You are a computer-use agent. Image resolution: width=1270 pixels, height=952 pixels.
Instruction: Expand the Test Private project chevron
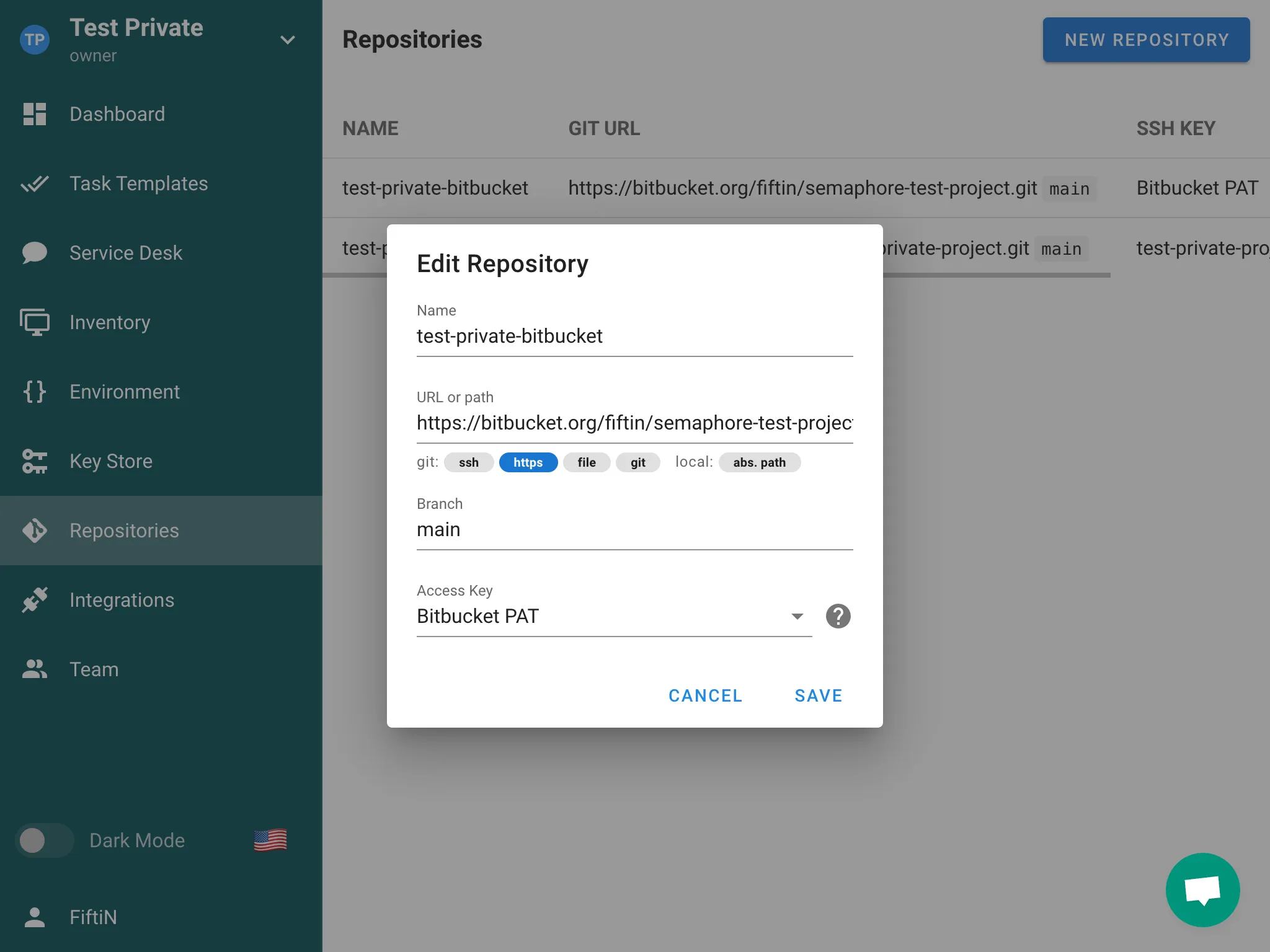coord(287,40)
